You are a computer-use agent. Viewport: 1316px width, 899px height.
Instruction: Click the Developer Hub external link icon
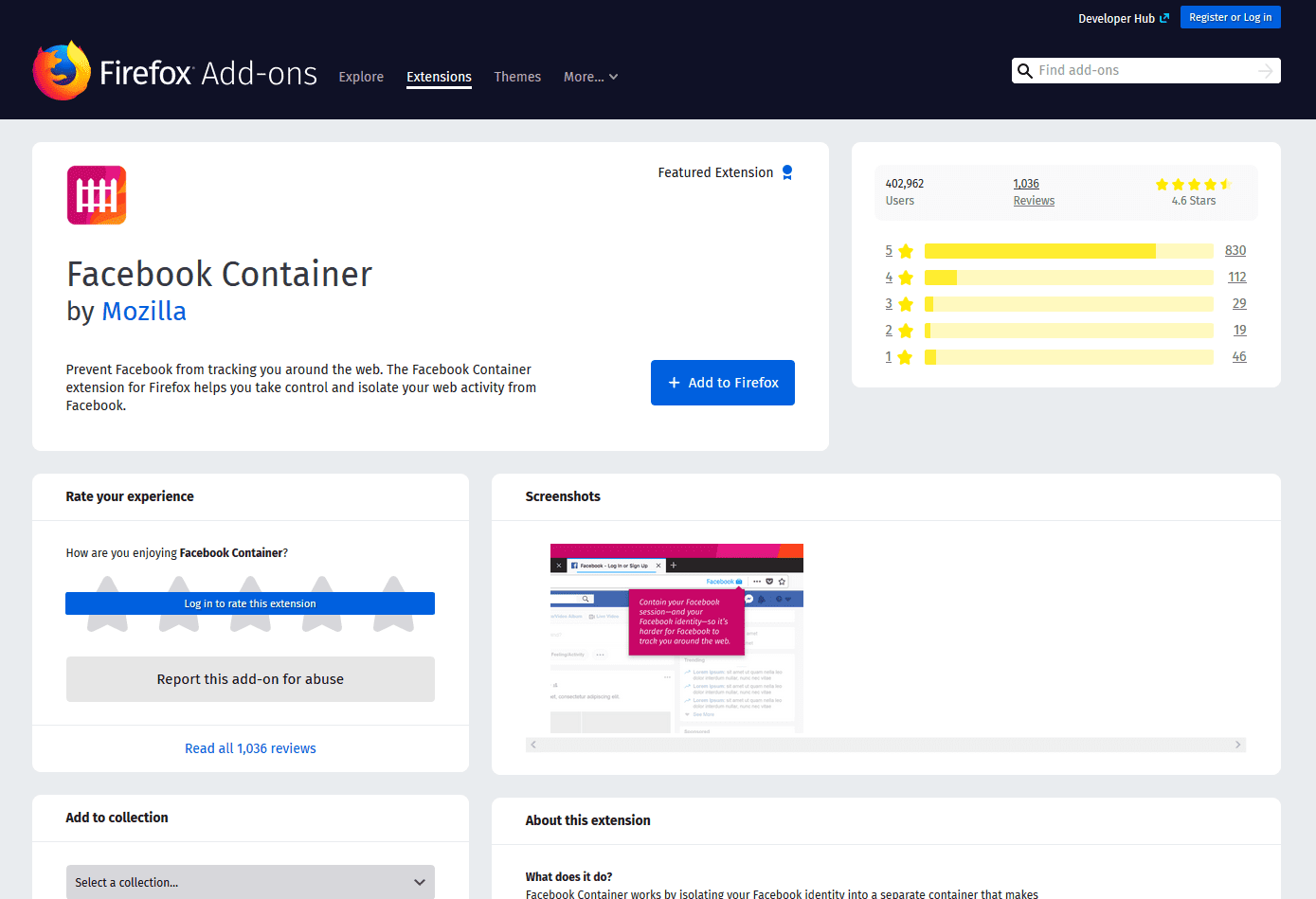[x=1164, y=18]
